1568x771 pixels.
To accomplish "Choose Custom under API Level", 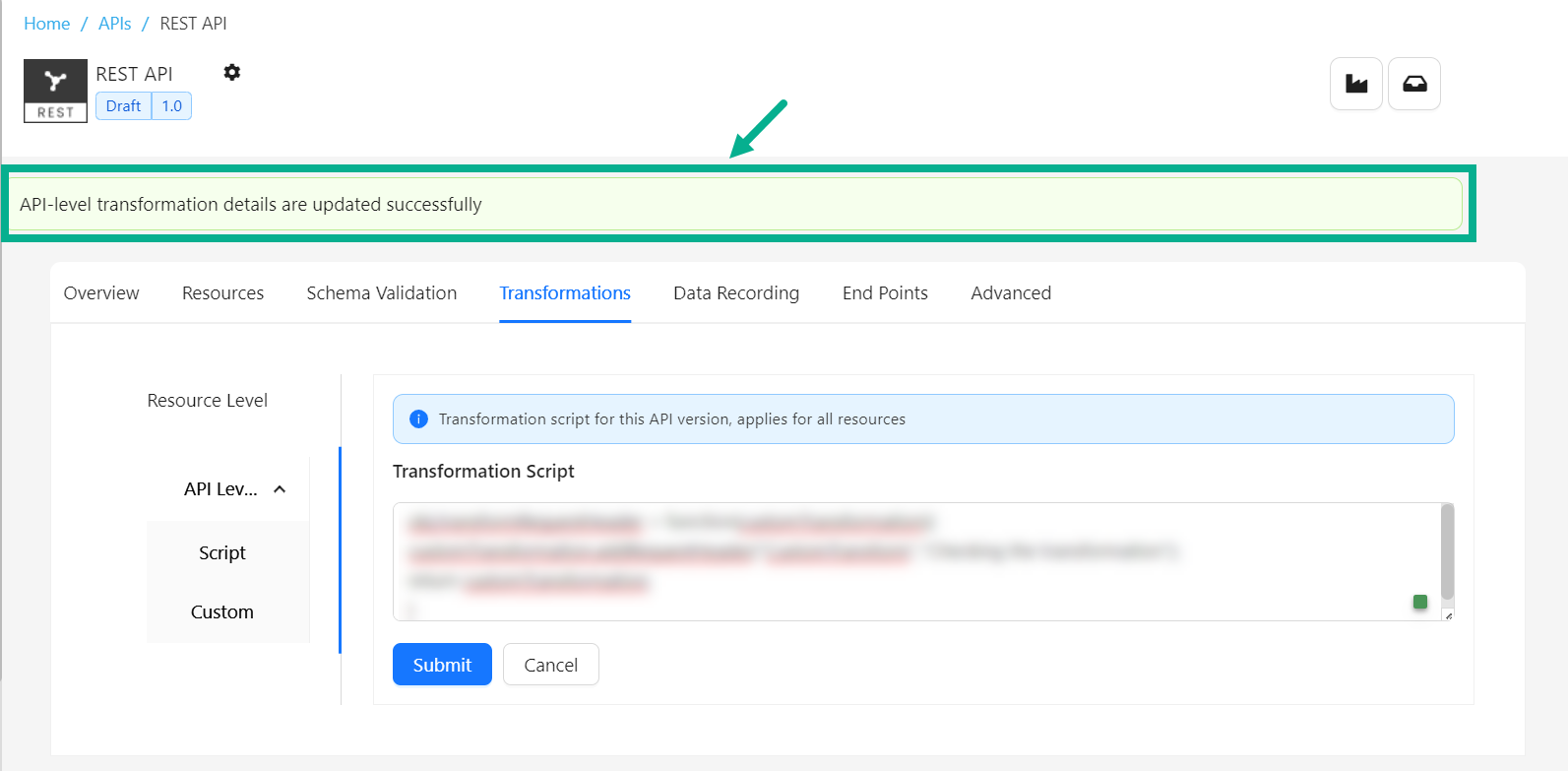I will (222, 612).
